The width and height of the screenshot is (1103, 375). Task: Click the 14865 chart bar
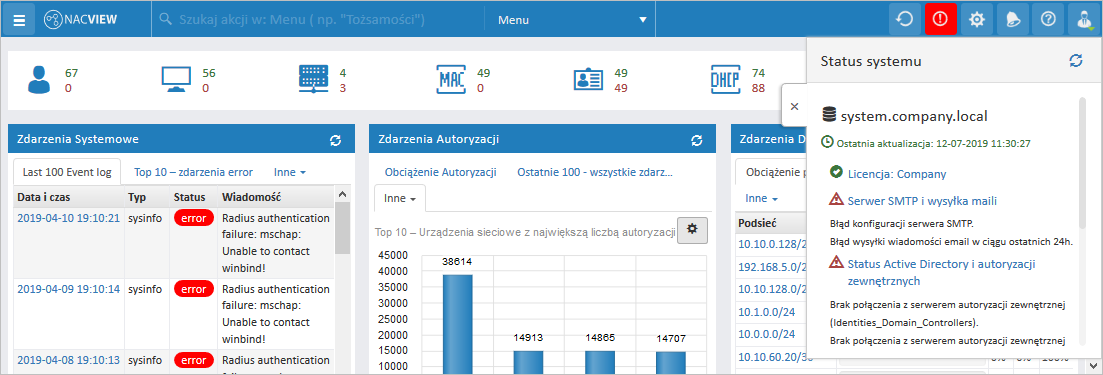pyautogui.click(x=600, y=362)
